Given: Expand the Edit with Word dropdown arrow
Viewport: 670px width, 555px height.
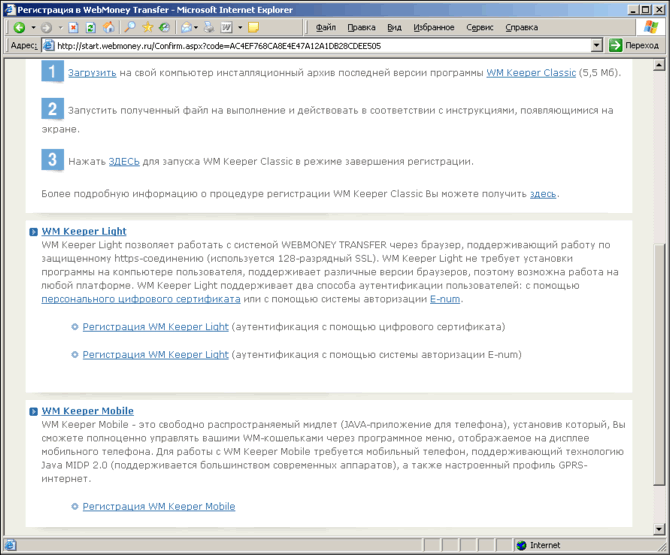Looking at the screenshot, I should tap(240, 27).
